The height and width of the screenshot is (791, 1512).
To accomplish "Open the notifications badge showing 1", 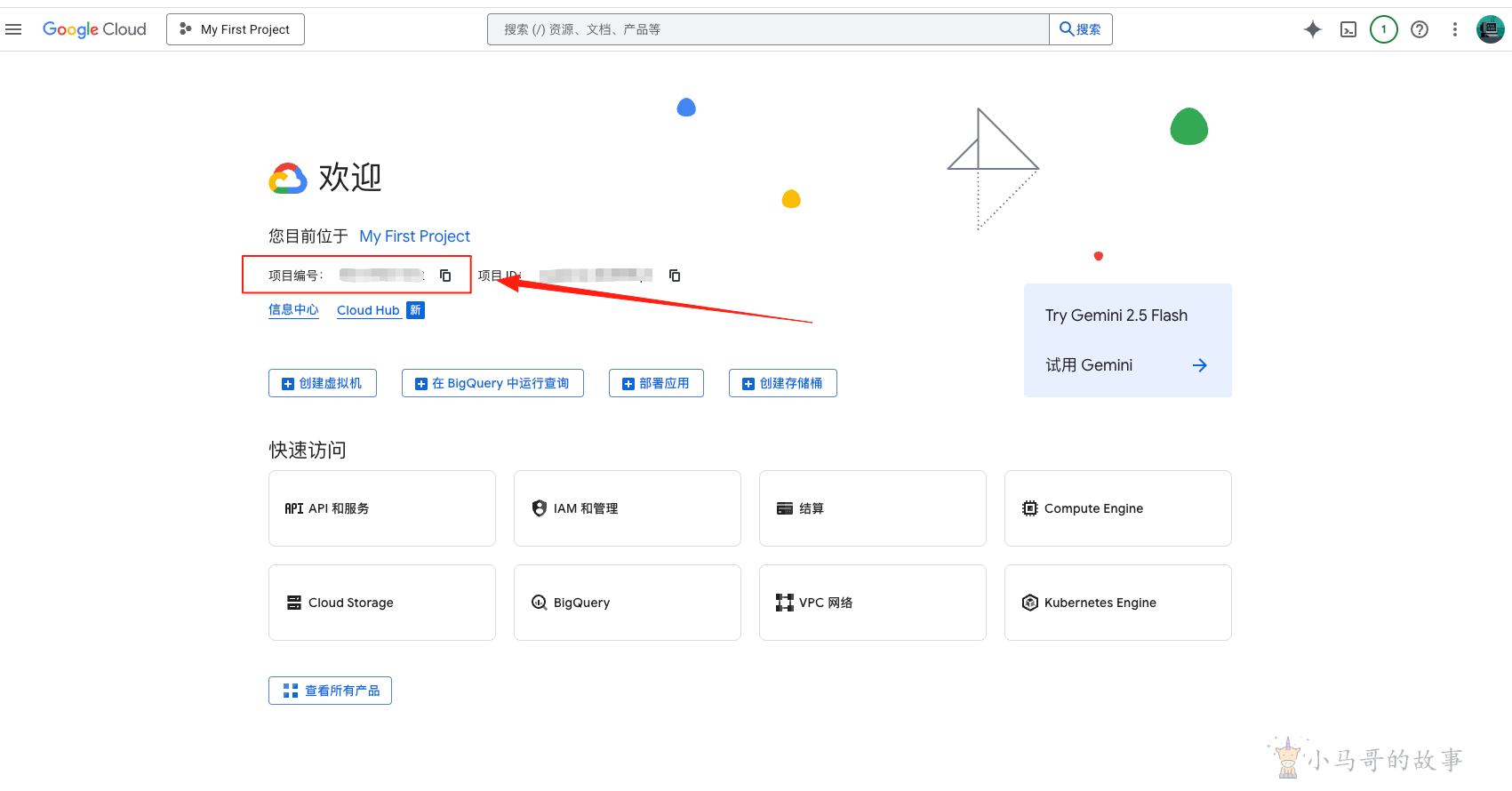I will 1384,29.
